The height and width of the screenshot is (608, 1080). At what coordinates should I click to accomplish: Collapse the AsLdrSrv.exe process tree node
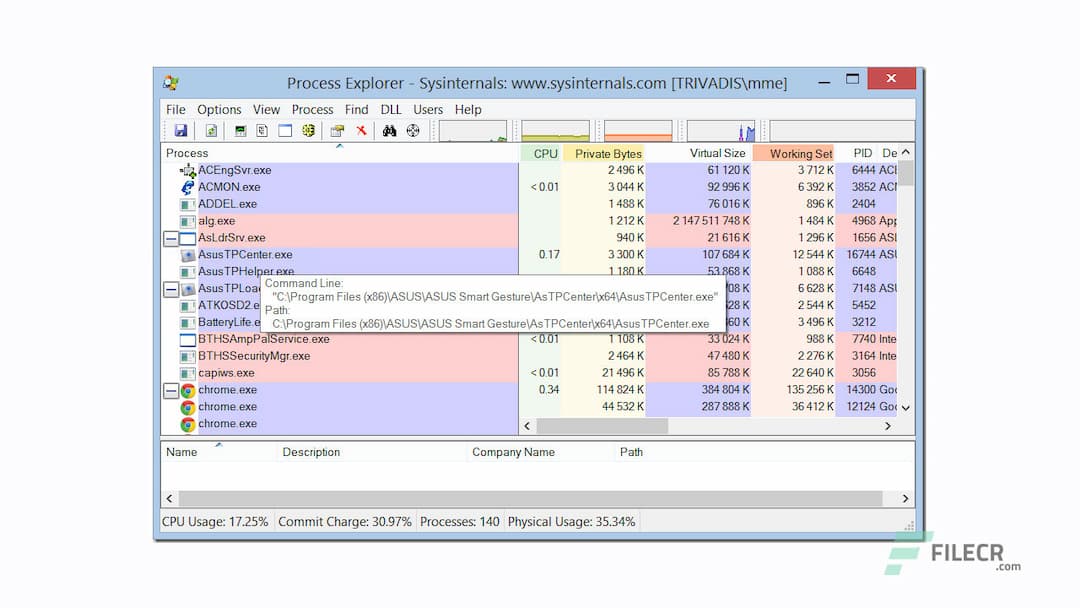[172, 237]
